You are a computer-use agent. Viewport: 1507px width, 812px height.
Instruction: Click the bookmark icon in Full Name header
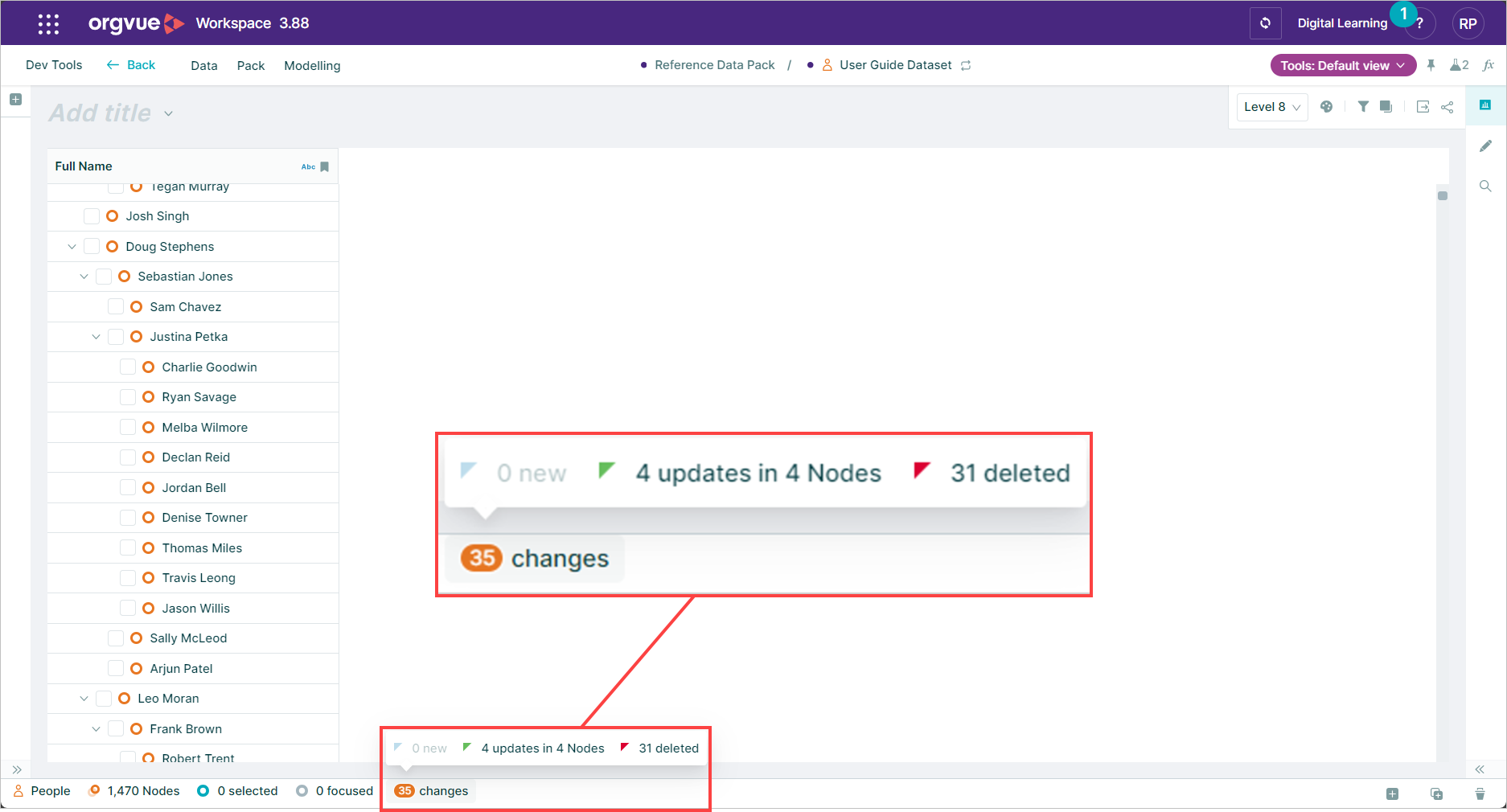click(x=325, y=166)
